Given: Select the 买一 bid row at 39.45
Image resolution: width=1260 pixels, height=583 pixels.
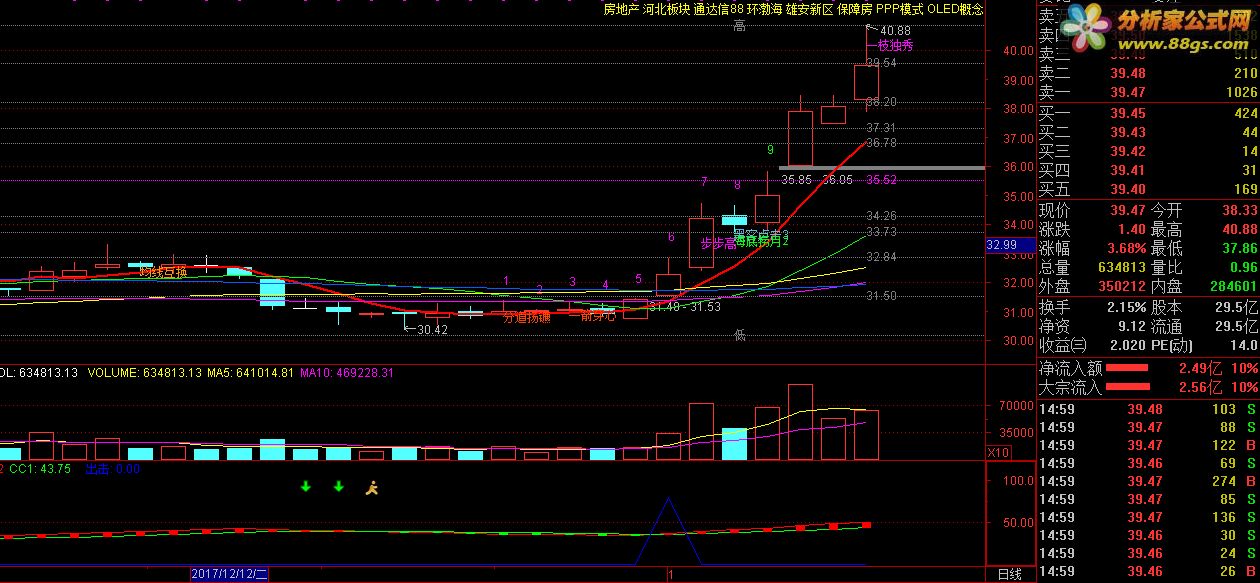Looking at the screenshot, I should [1148, 114].
